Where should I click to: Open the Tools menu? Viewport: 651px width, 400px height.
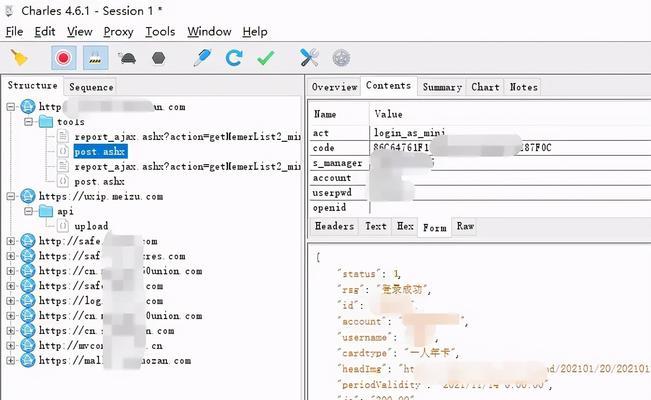click(x=160, y=32)
